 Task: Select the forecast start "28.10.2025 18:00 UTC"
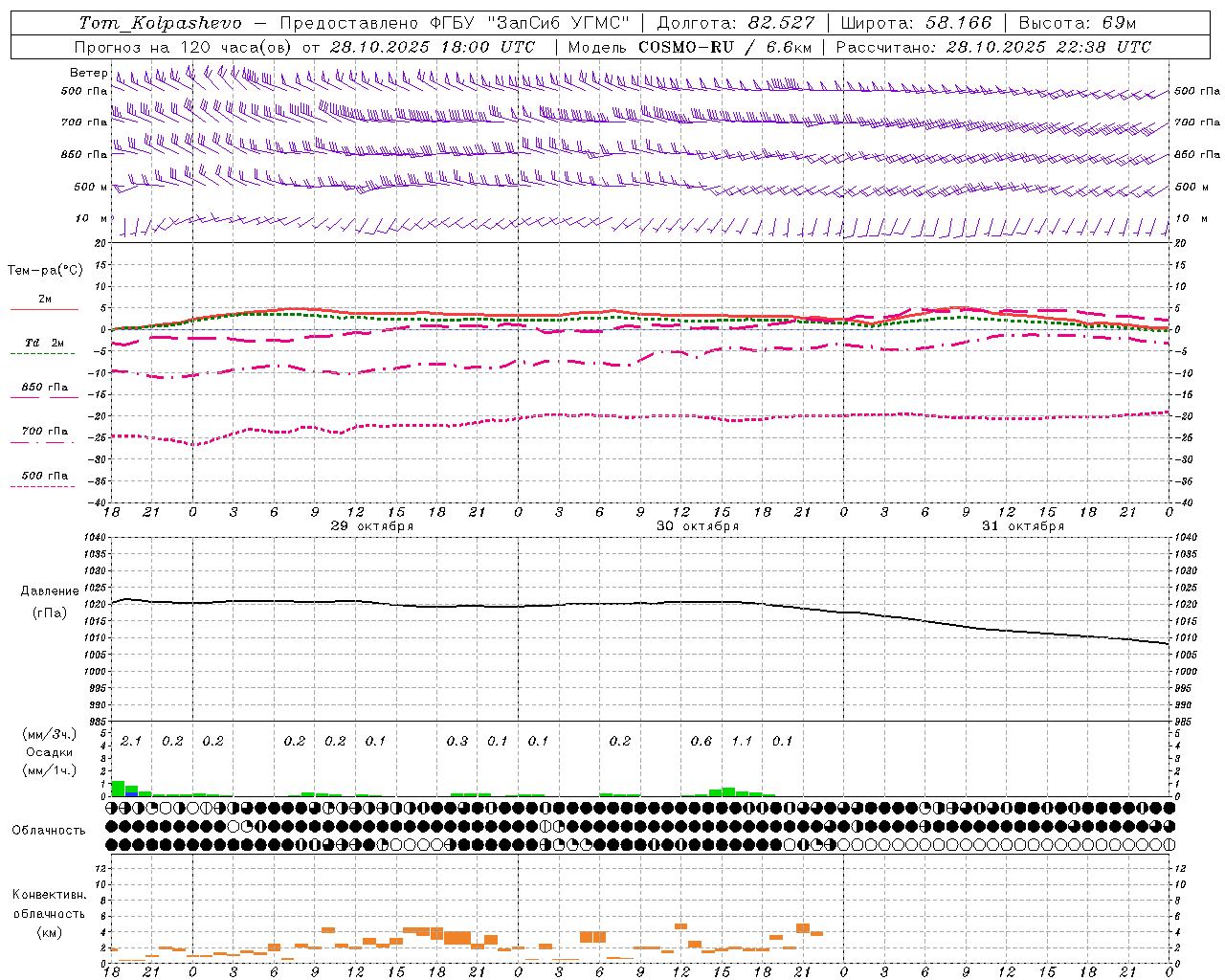(433, 47)
